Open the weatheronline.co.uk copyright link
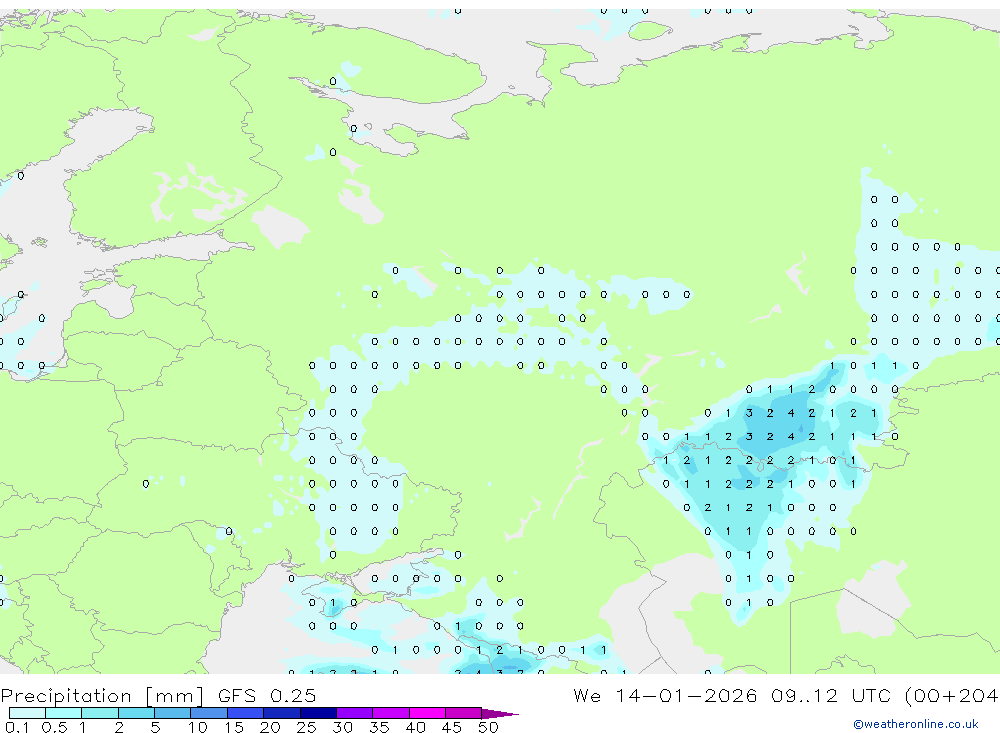Viewport: 1000px width, 733px height. coord(916,724)
